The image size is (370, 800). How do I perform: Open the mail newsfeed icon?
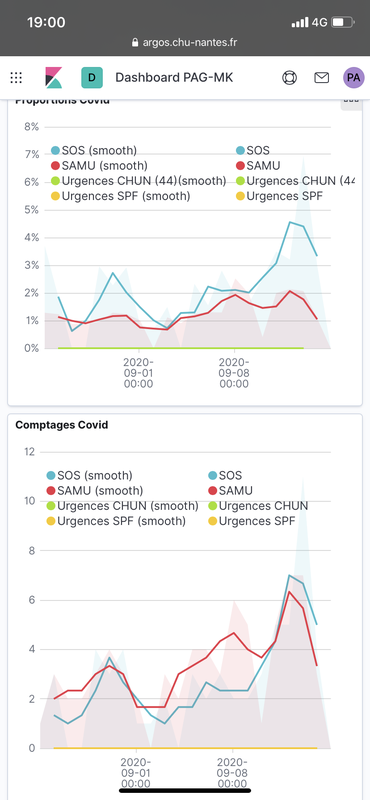[321, 78]
